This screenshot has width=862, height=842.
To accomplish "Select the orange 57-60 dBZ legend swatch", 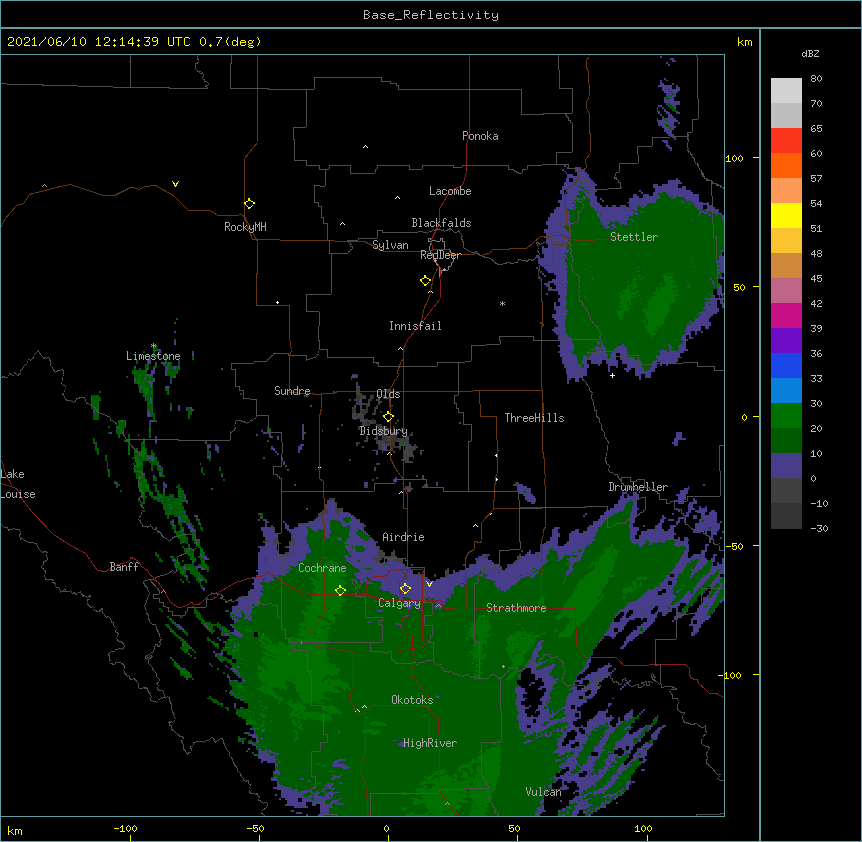I will pyautogui.click(x=786, y=165).
